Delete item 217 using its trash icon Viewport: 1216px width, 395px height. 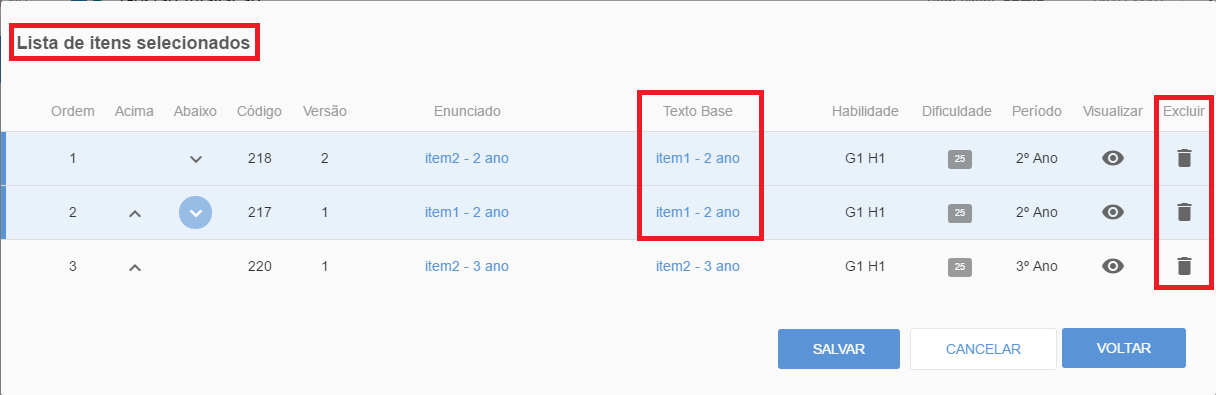click(1184, 212)
